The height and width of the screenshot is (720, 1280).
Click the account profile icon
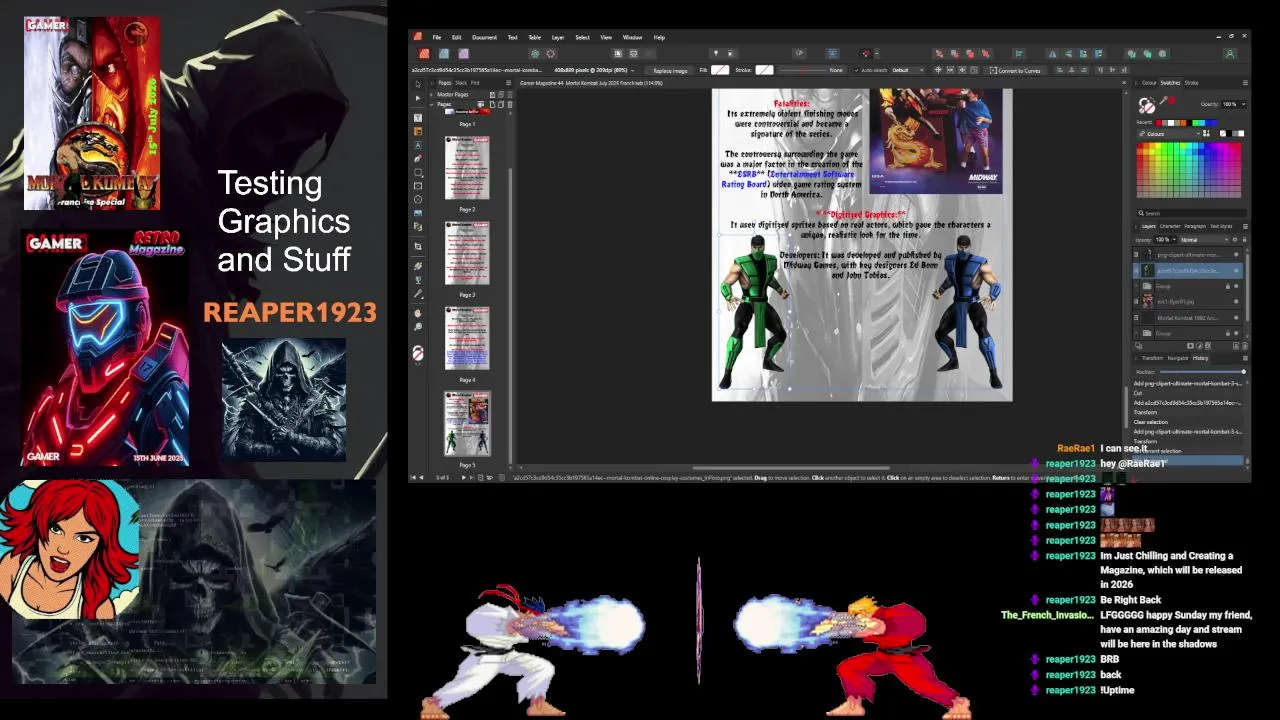click(x=1230, y=54)
